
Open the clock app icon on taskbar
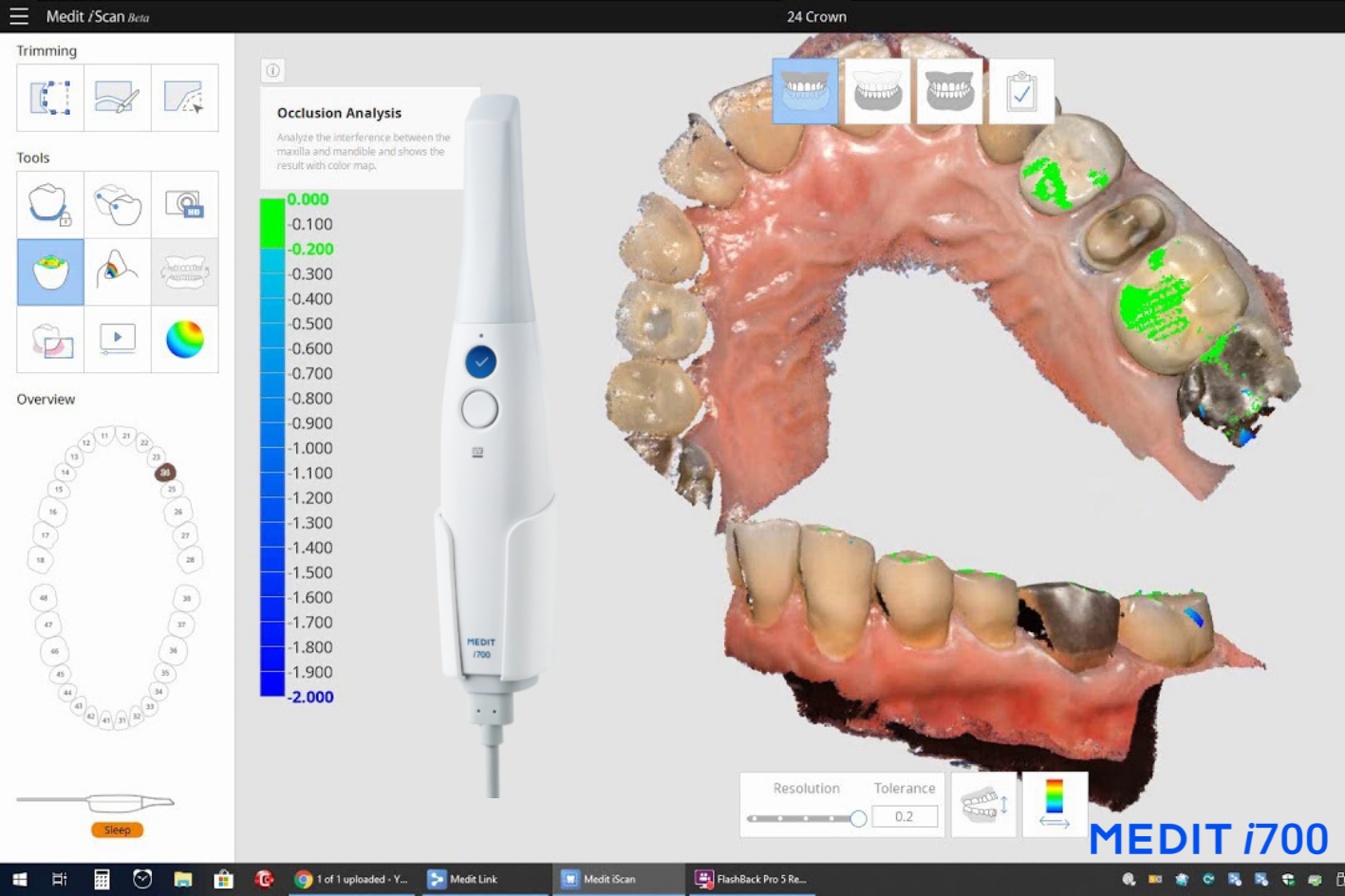click(x=142, y=880)
